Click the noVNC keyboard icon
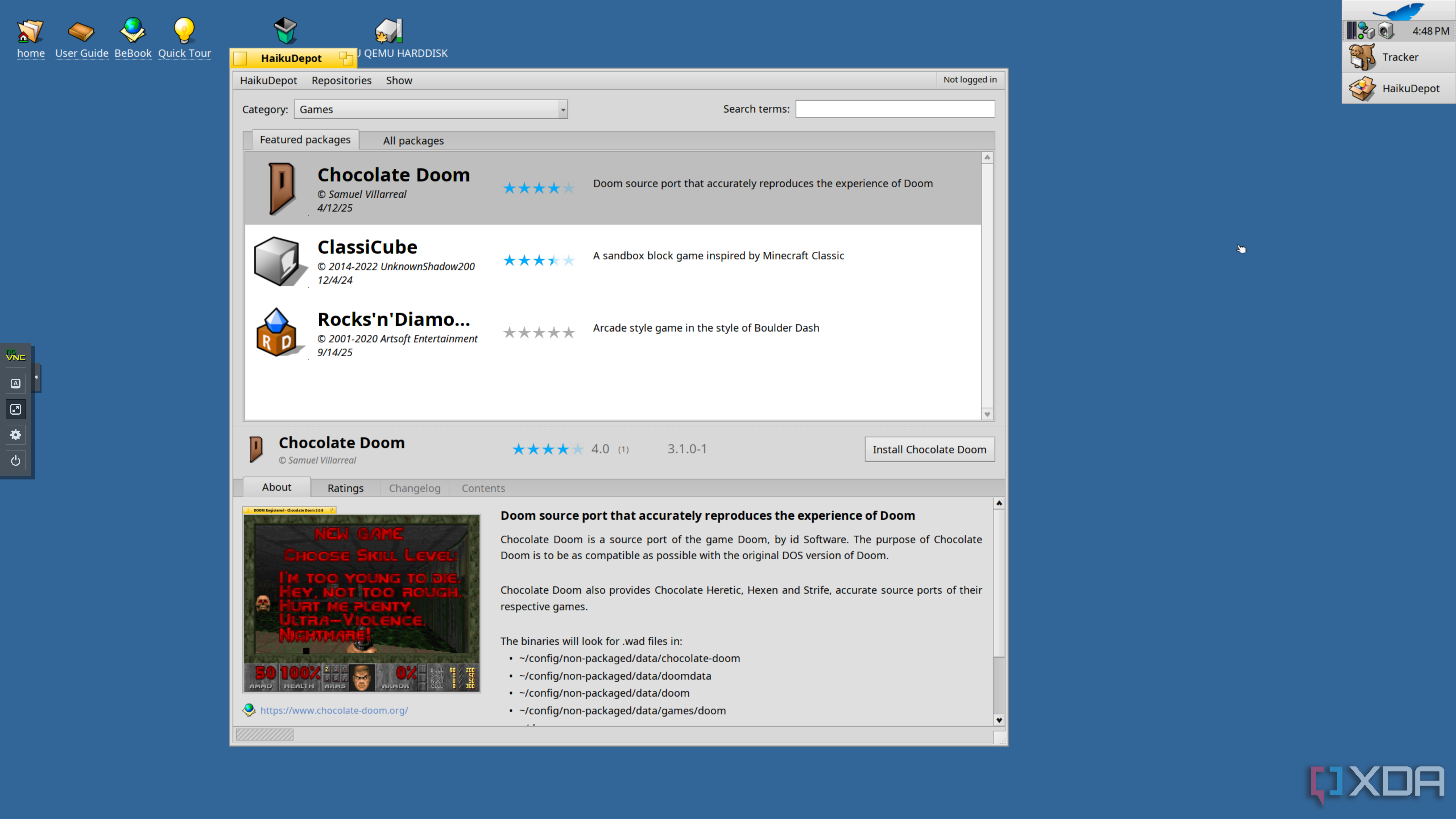Screen dimensions: 1456x819 pyautogui.click(x=16, y=383)
